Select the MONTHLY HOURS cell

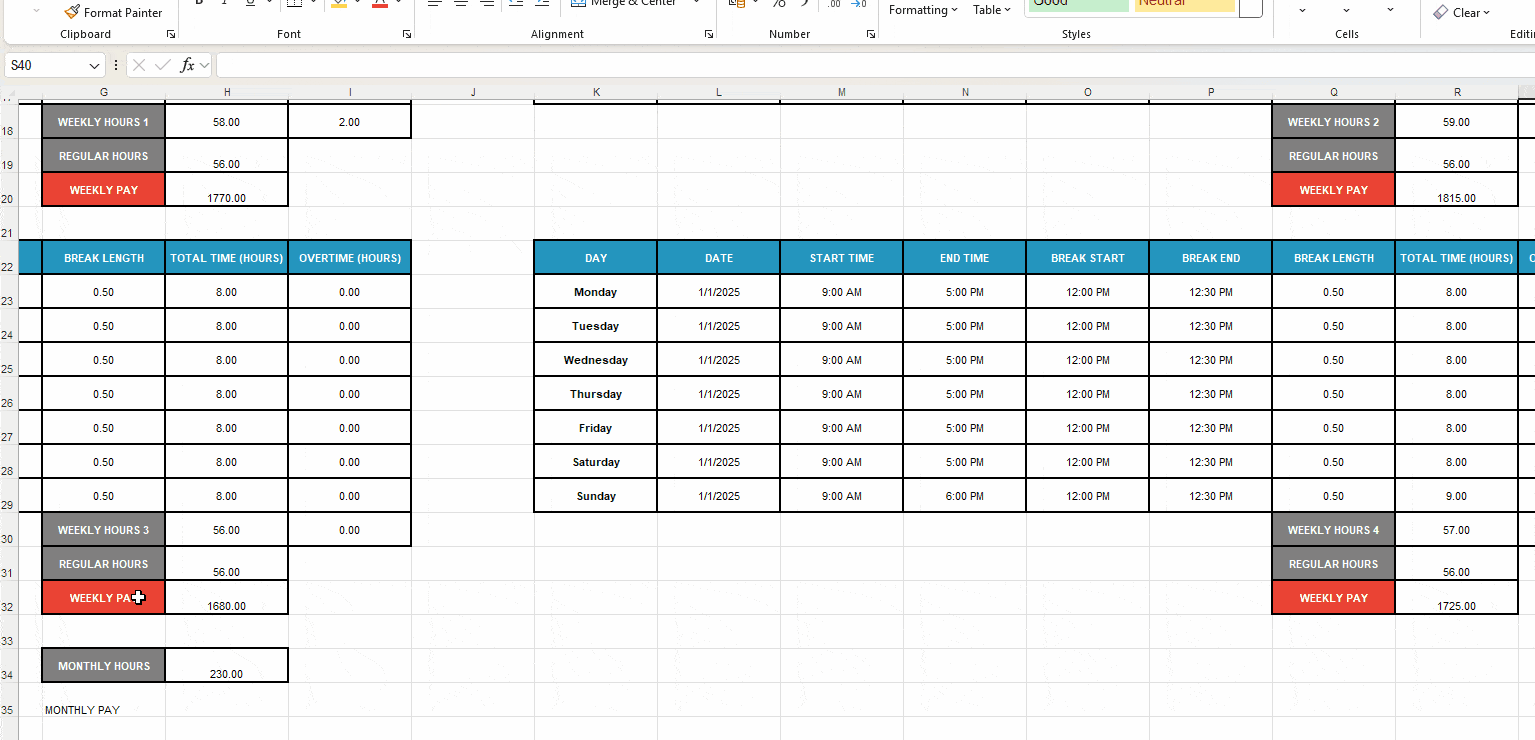pos(103,665)
